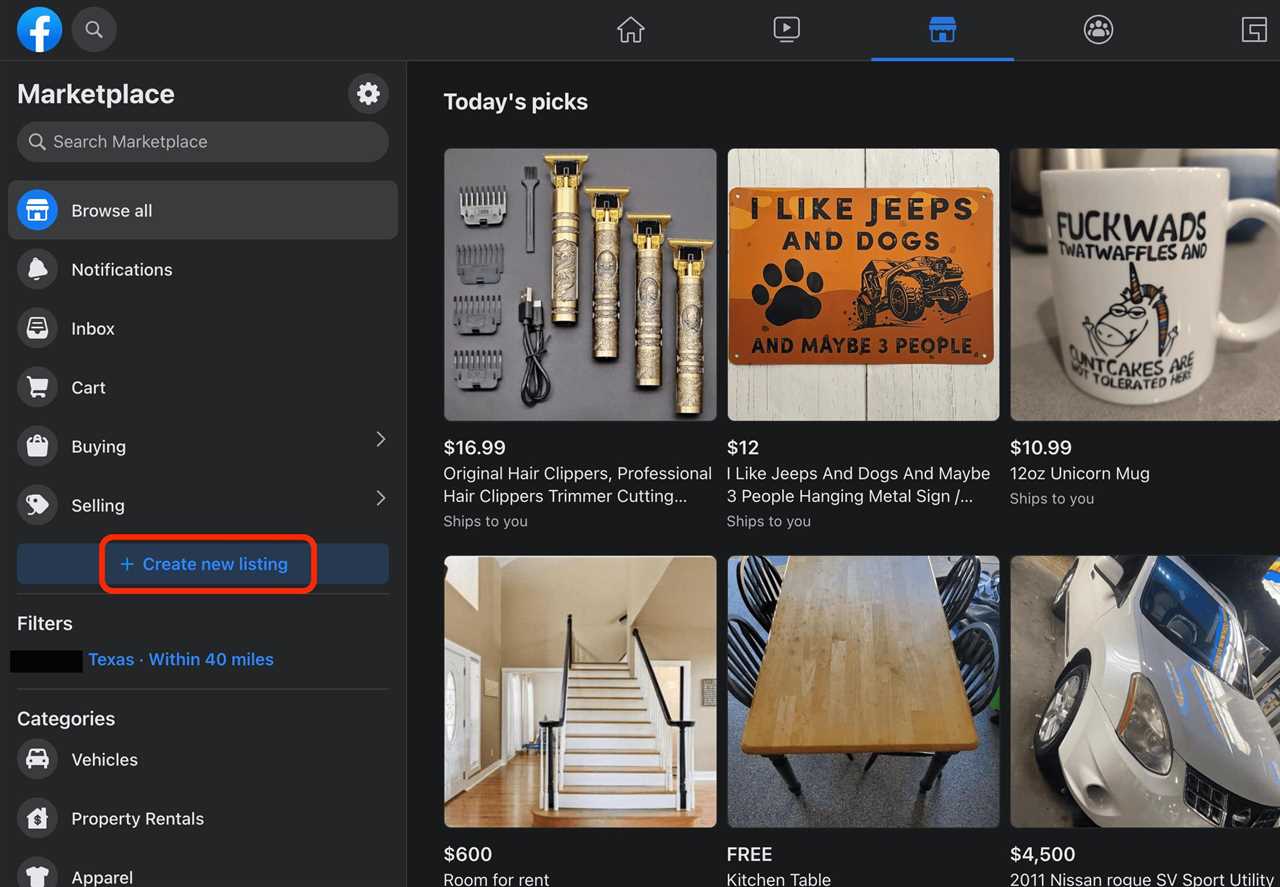Image resolution: width=1280 pixels, height=887 pixels.
Task: Open the Jeeps and Dogs sign listing thumbnail
Action: [x=863, y=285]
